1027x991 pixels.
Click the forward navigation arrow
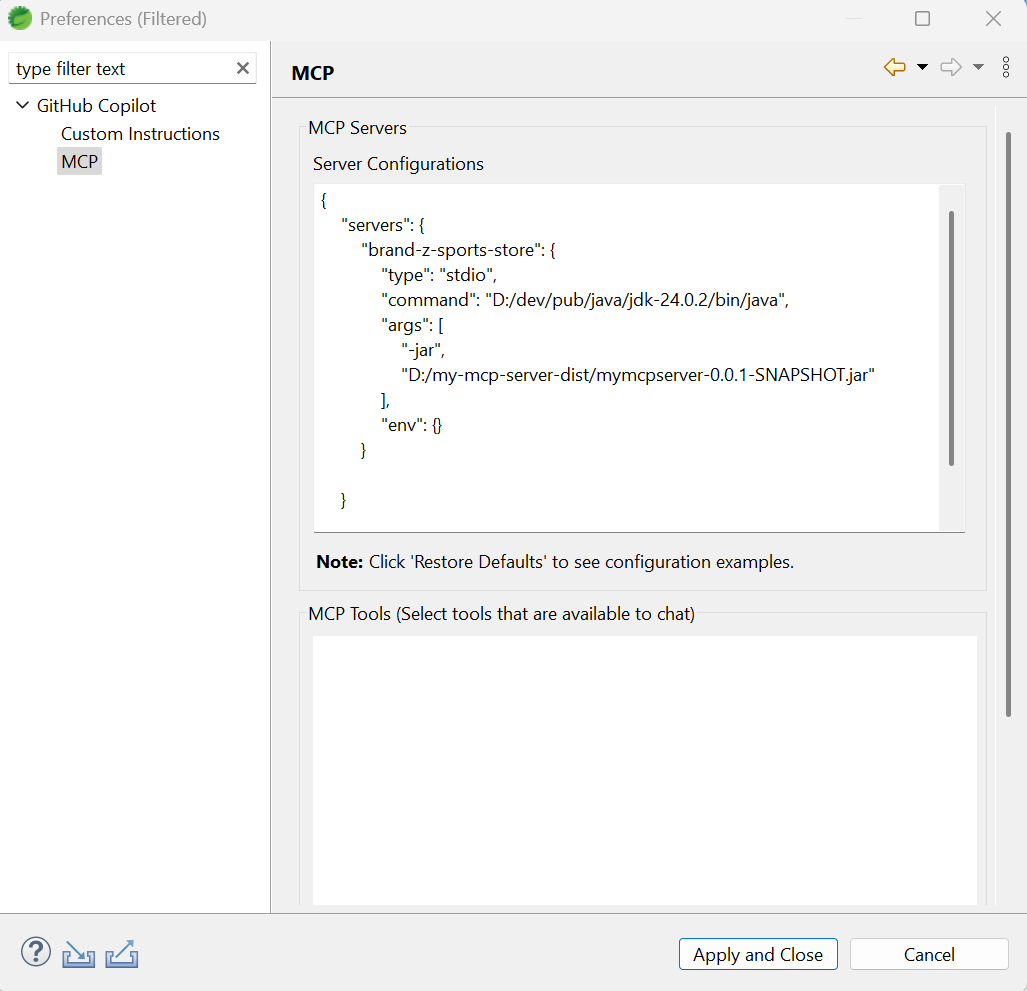[950, 67]
